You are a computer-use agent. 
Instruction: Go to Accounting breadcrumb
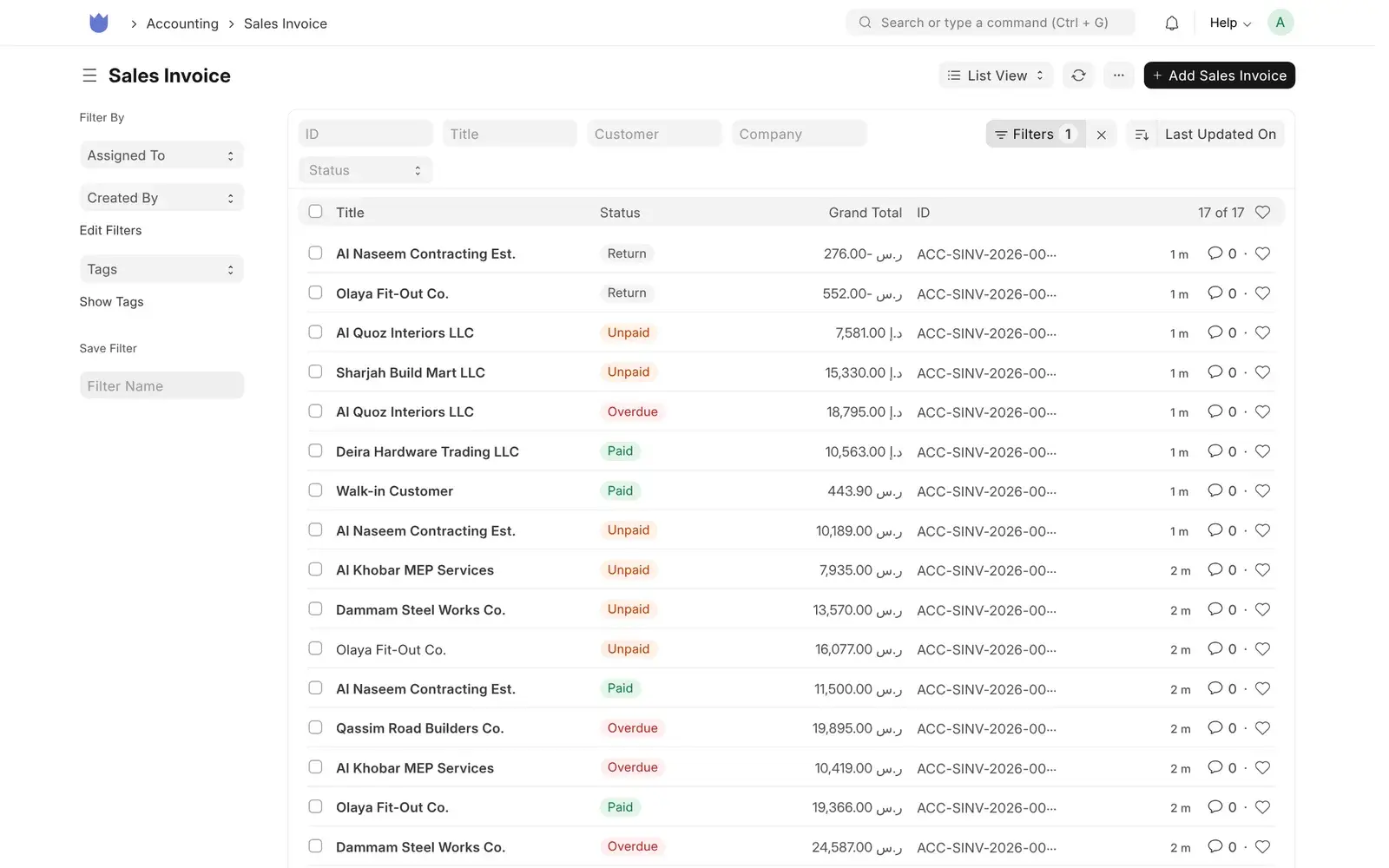pyautogui.click(x=182, y=23)
